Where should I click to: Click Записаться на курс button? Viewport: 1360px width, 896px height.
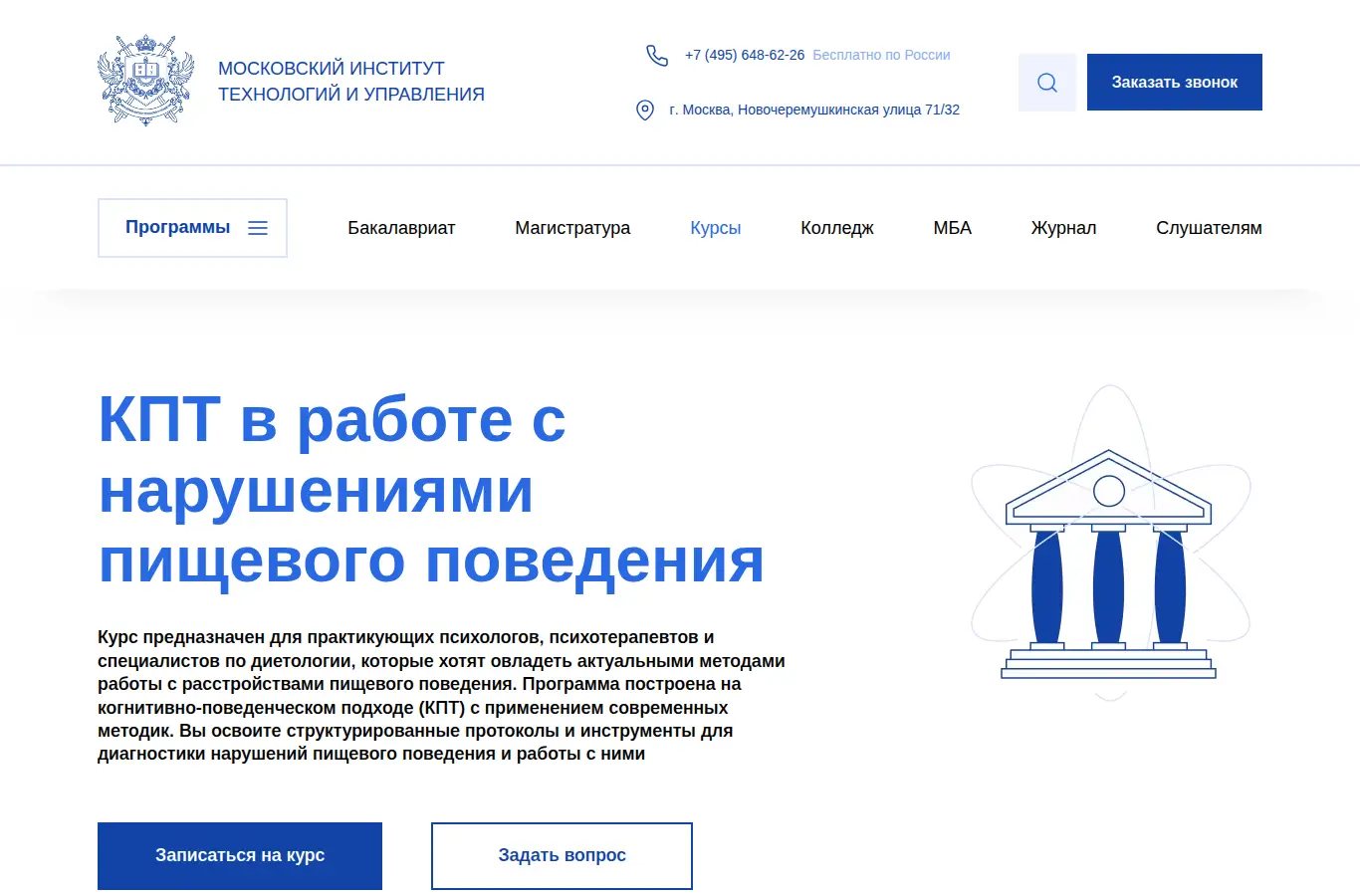tap(240, 856)
